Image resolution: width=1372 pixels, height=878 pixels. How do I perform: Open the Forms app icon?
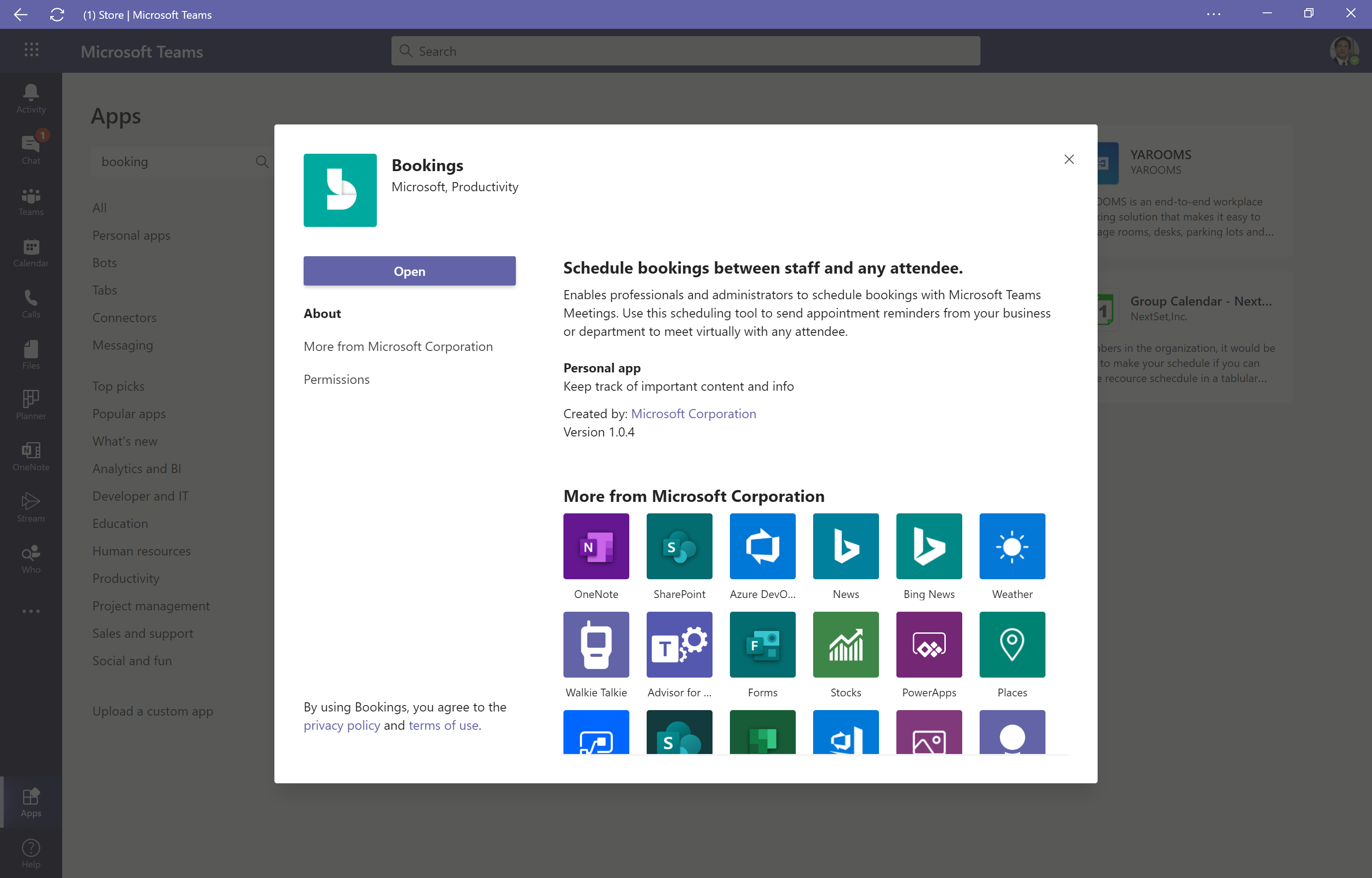(x=762, y=645)
